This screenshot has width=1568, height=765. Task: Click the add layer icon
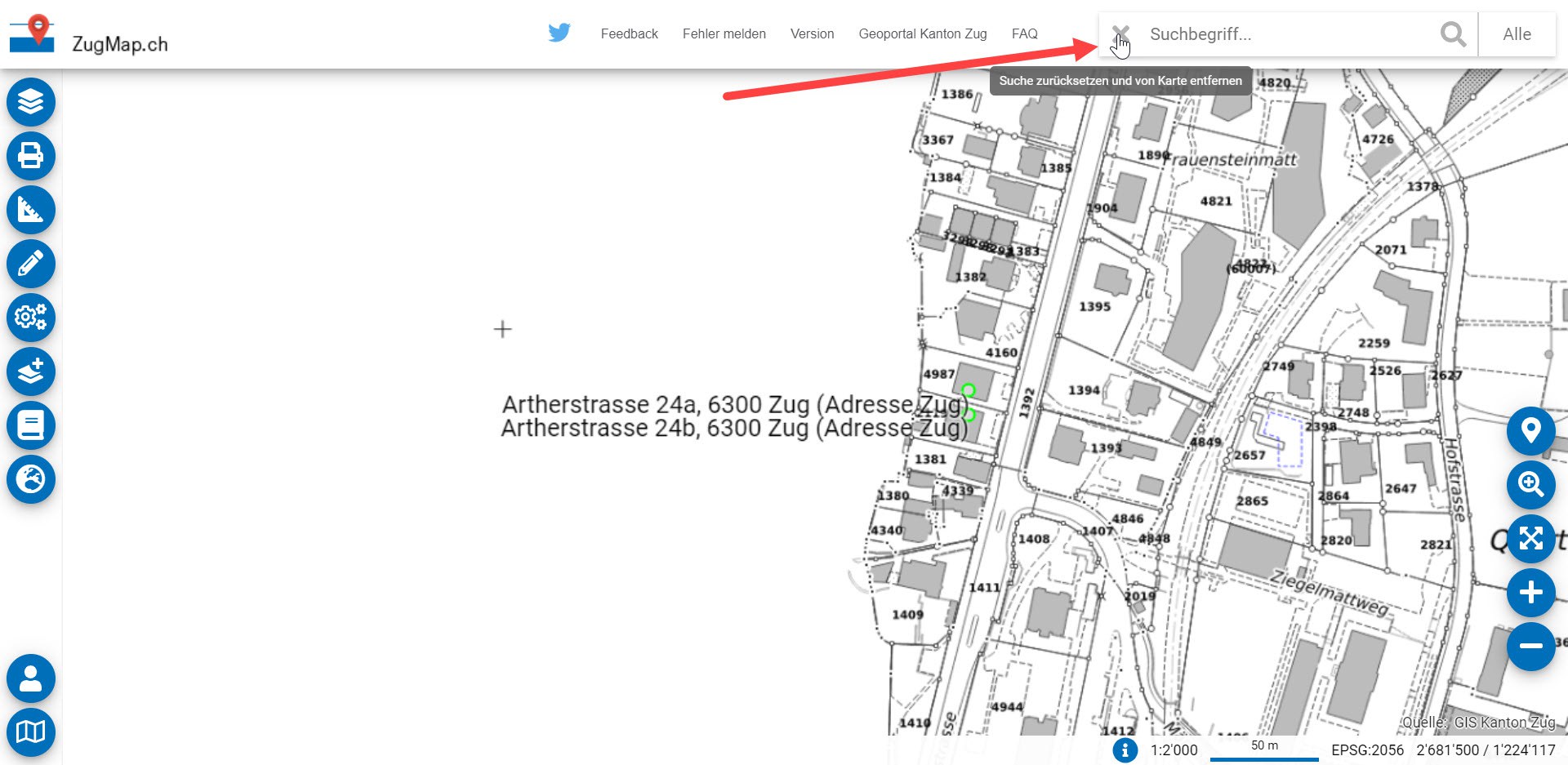coord(31,371)
